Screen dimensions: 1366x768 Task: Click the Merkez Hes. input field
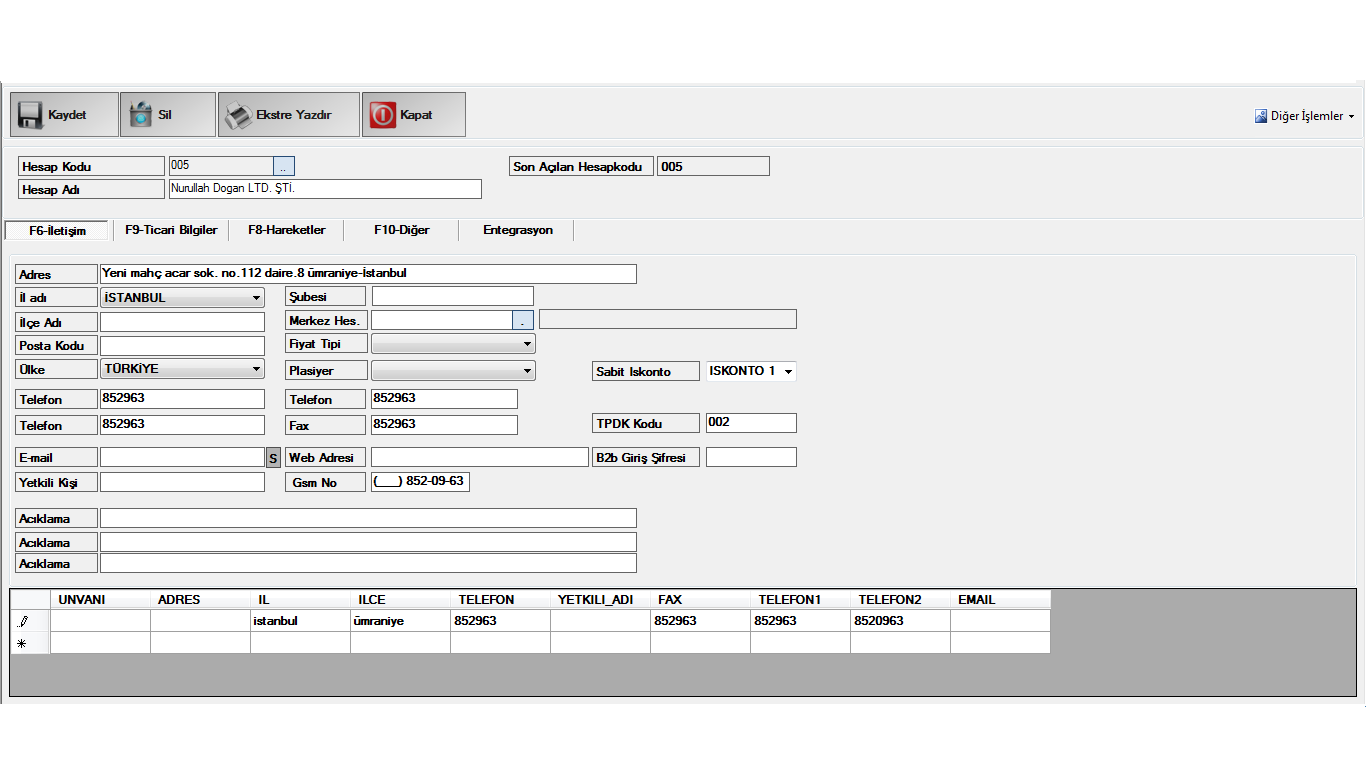click(x=442, y=320)
